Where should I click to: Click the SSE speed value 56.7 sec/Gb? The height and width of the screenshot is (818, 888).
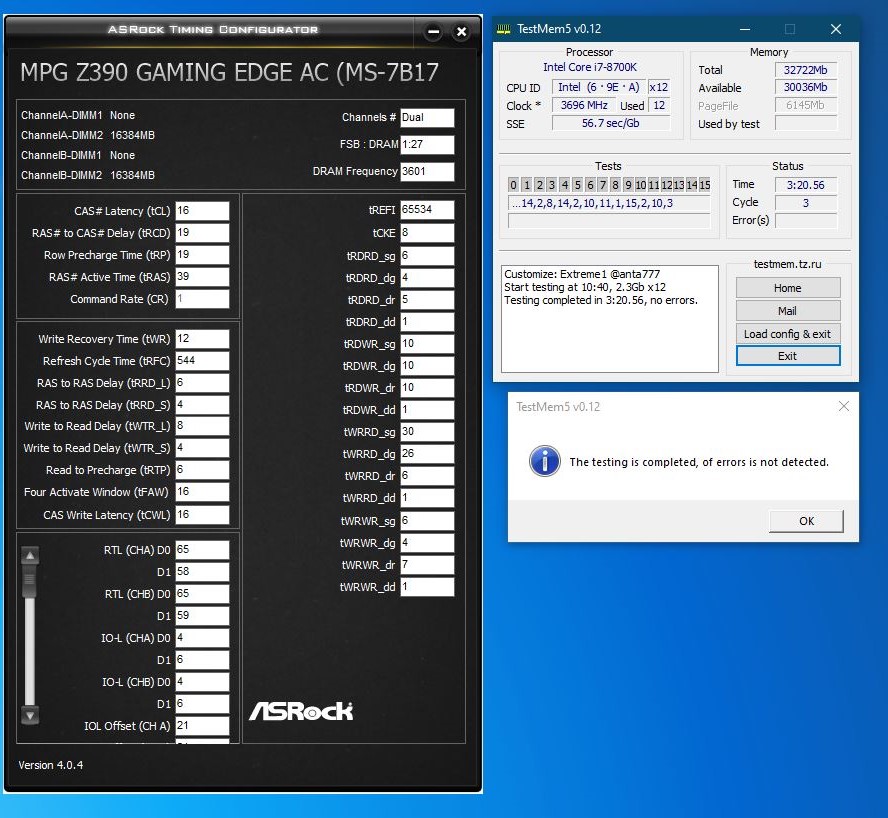point(611,123)
